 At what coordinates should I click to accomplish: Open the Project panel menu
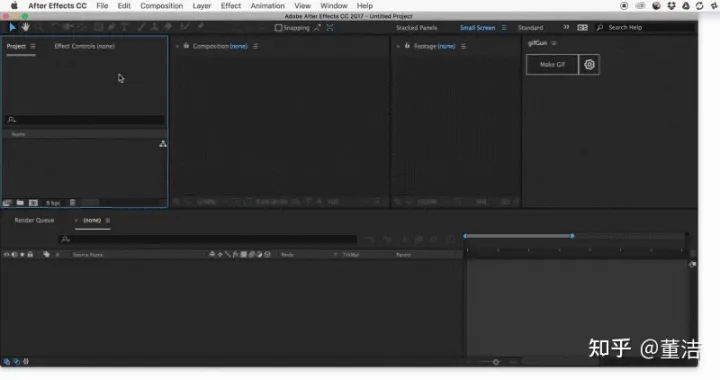[x=33, y=46]
